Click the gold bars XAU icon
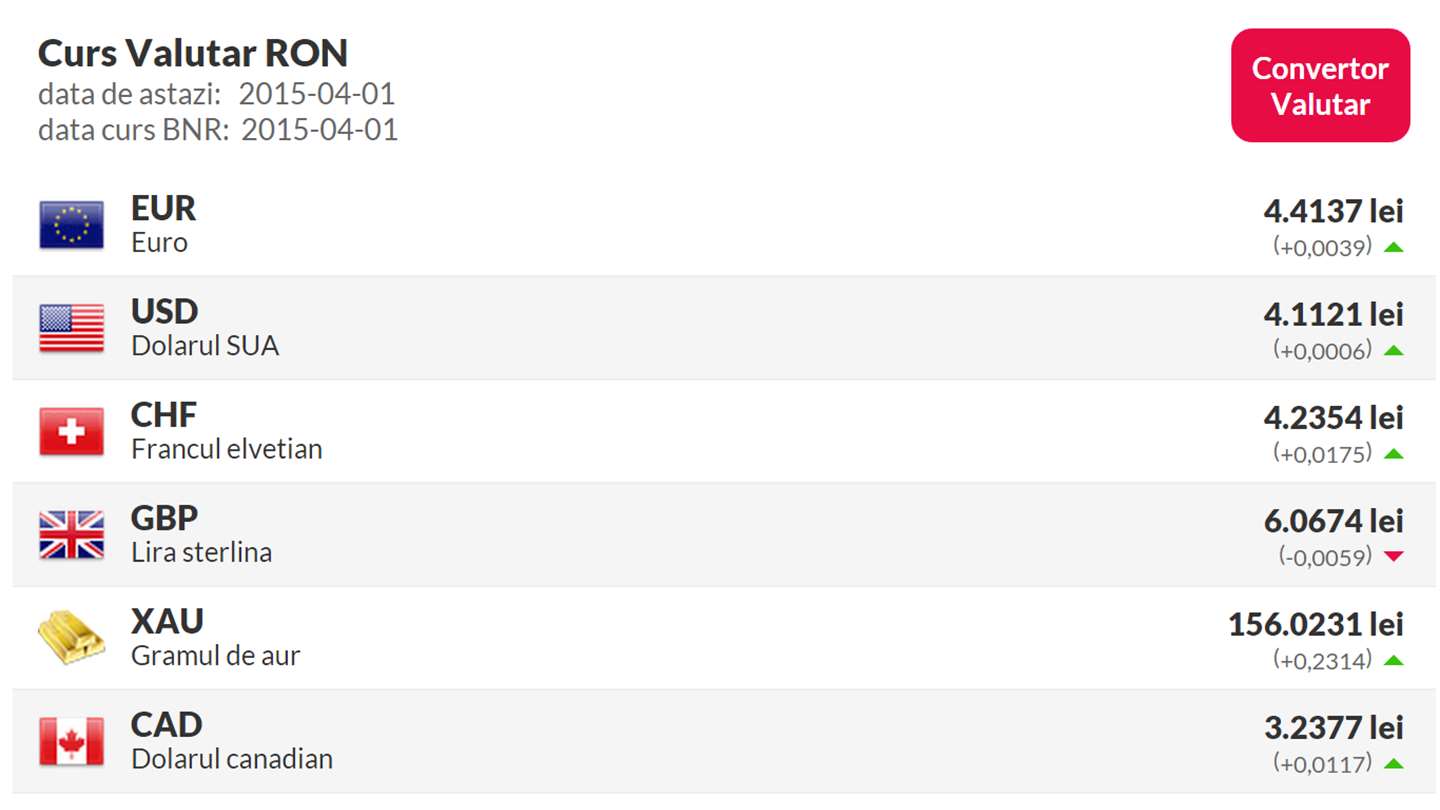Screen dimensions: 1440x810 [x=71, y=638]
